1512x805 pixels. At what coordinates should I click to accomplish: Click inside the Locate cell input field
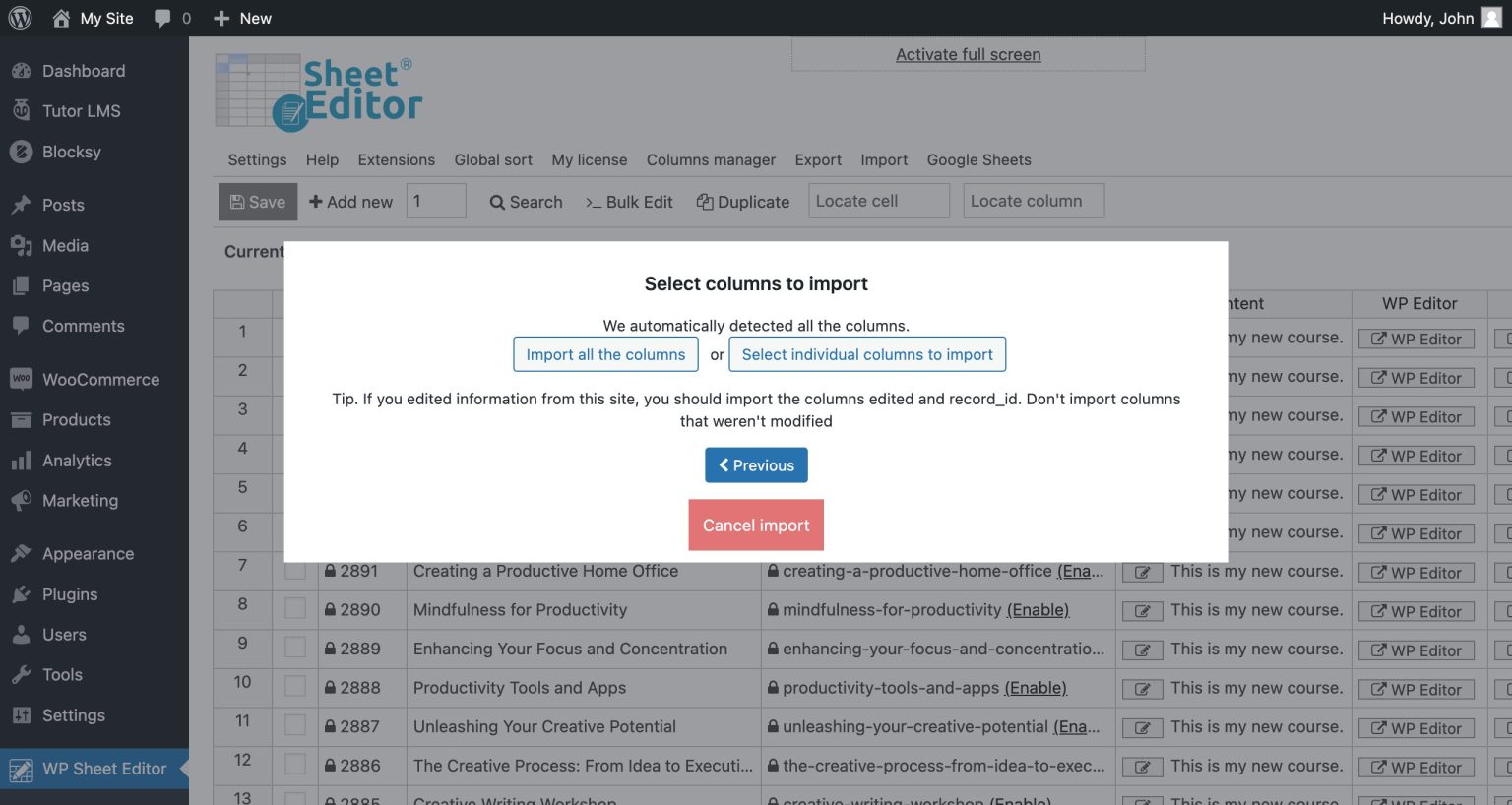(x=878, y=200)
